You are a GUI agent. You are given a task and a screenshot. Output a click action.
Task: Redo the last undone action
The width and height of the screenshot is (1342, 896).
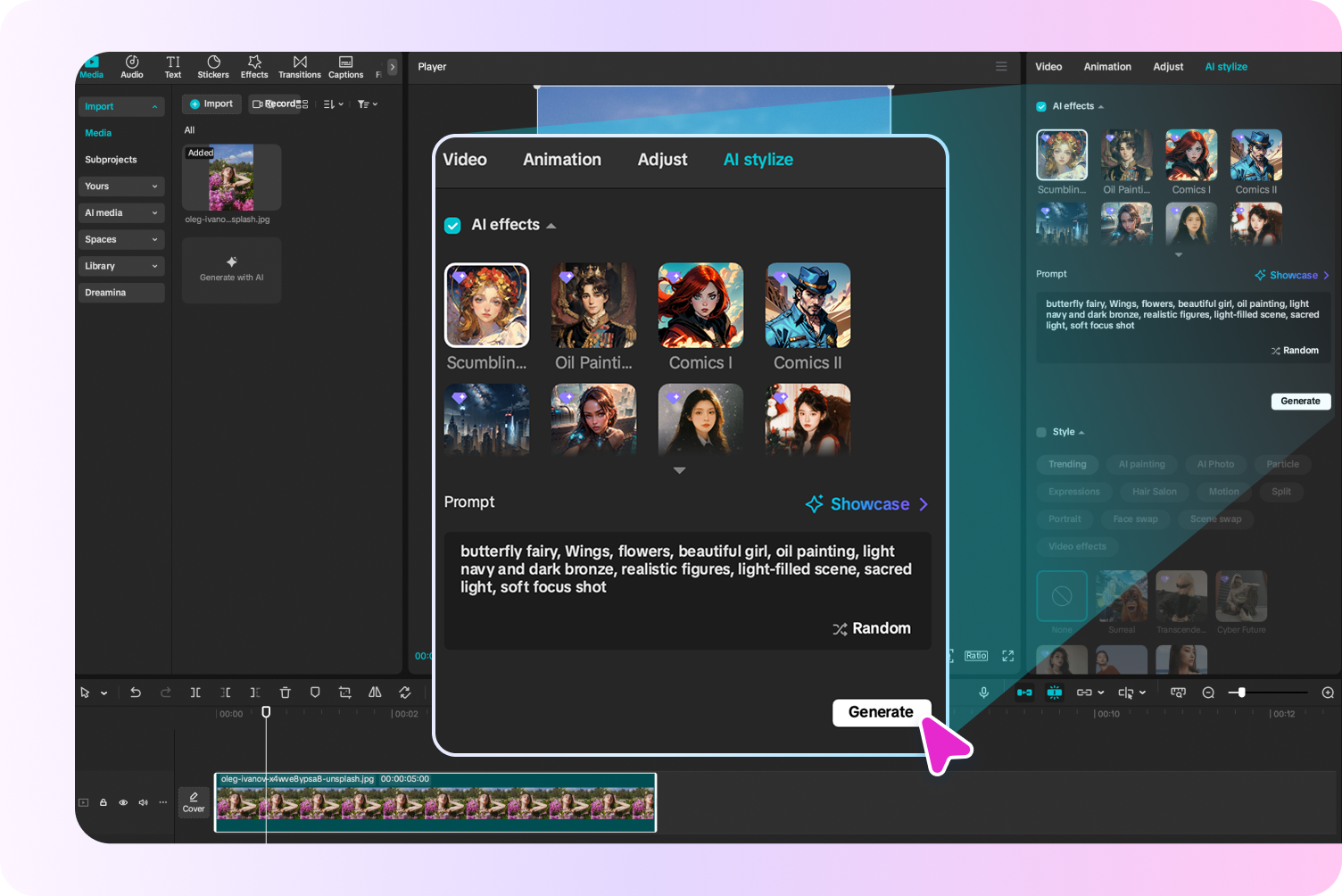pos(166,693)
